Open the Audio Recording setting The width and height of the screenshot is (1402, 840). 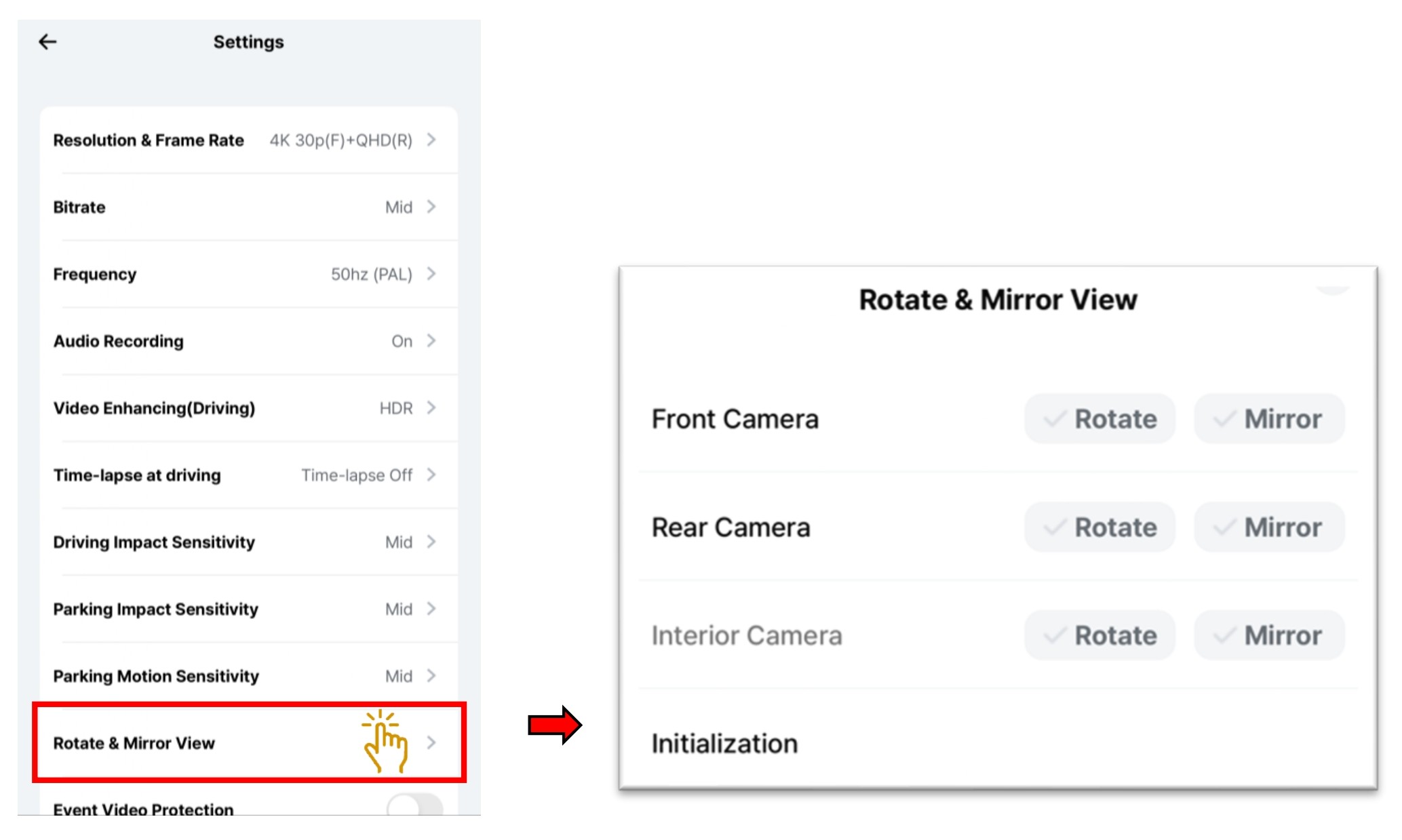point(248,341)
